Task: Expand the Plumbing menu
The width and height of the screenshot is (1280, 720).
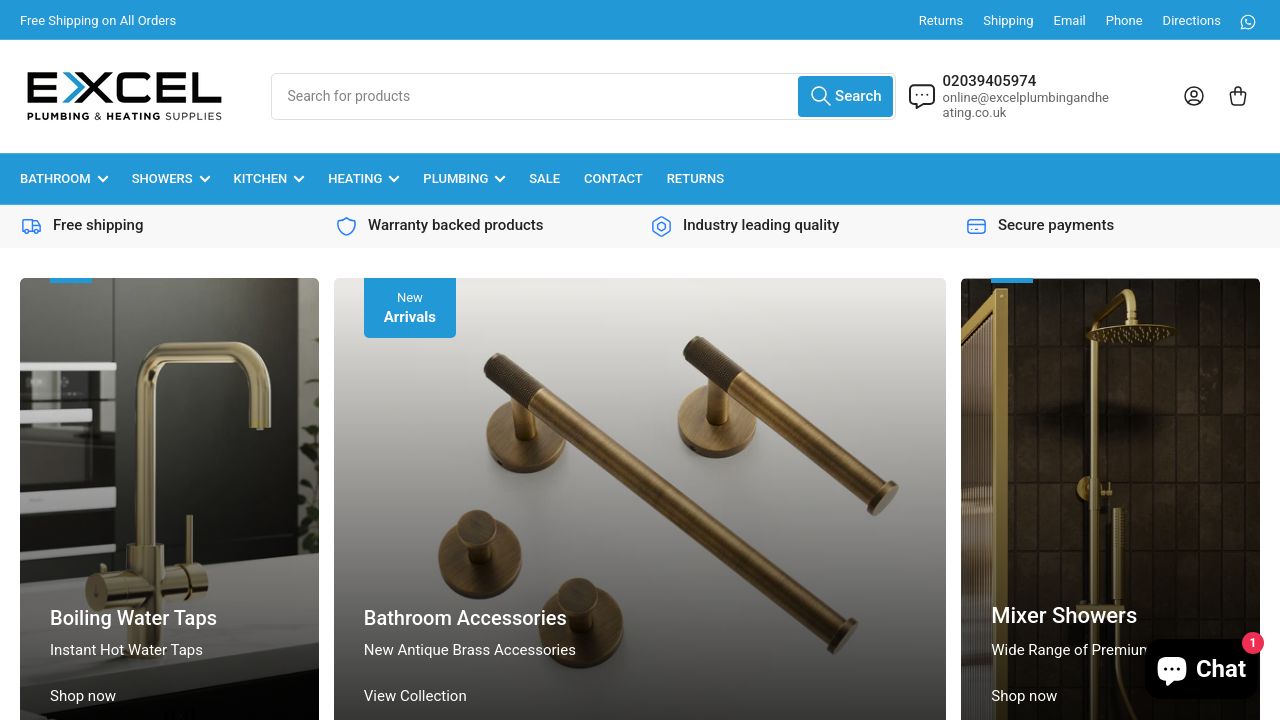Action: tap(464, 179)
